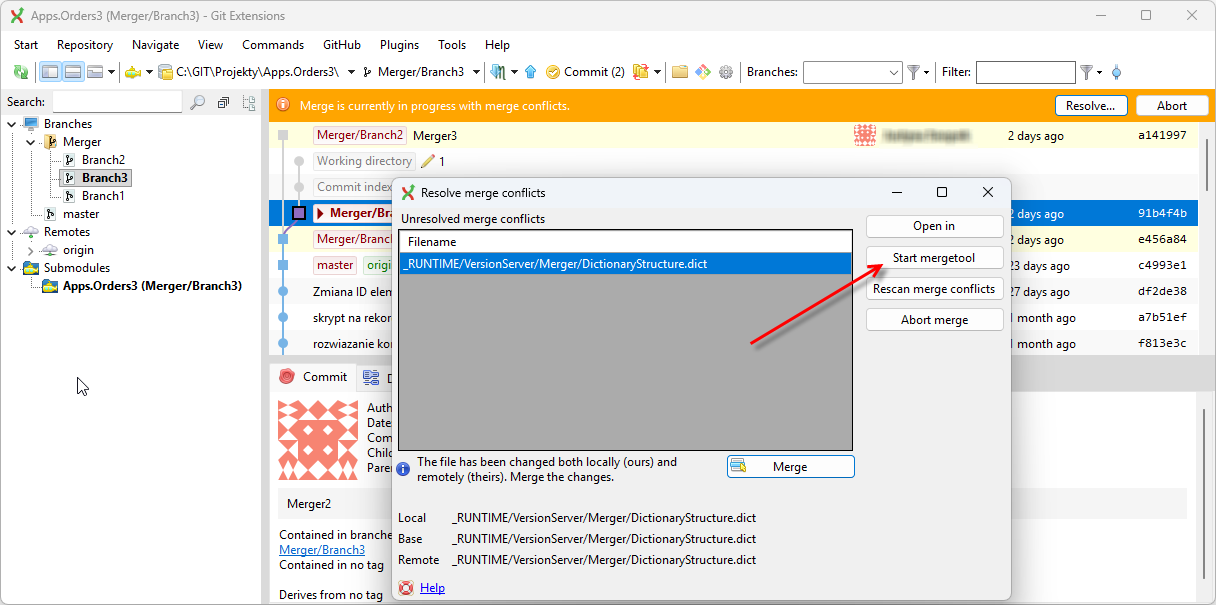Click the left panel Search input field

click(x=117, y=102)
